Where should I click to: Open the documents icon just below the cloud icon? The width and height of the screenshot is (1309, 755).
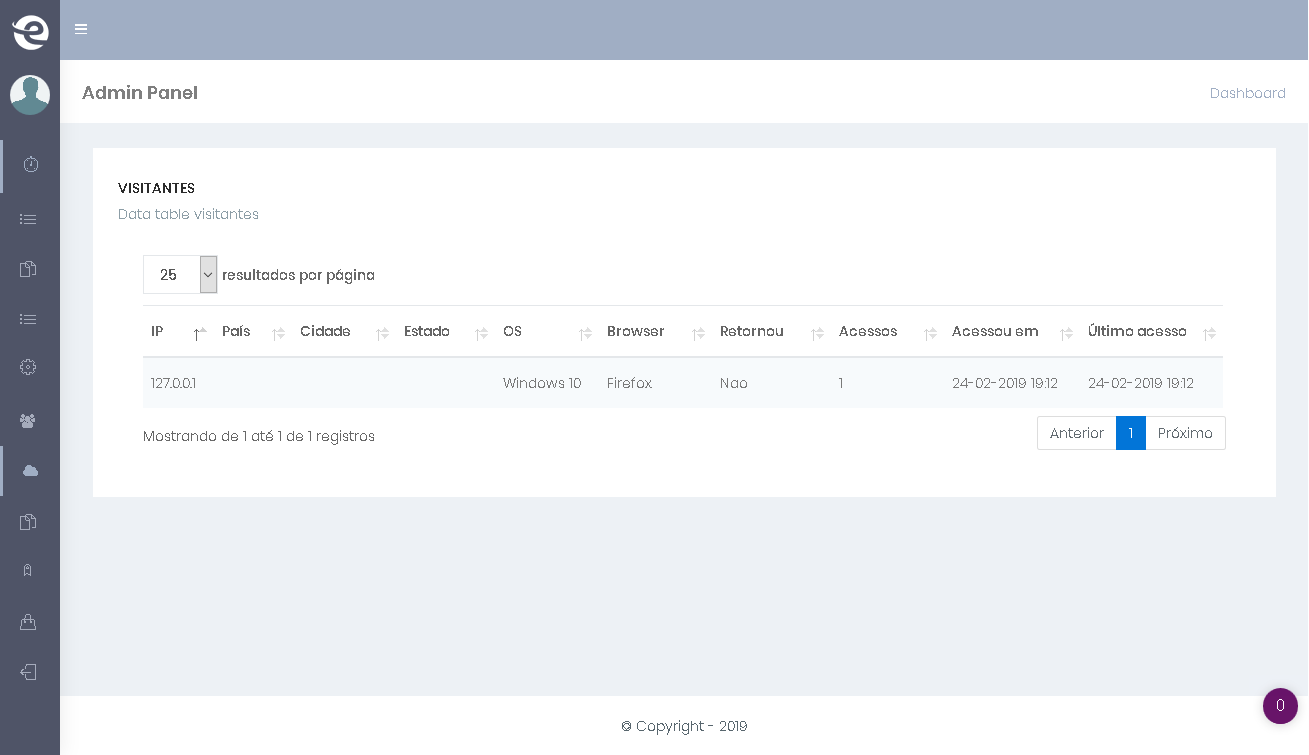coord(28,522)
